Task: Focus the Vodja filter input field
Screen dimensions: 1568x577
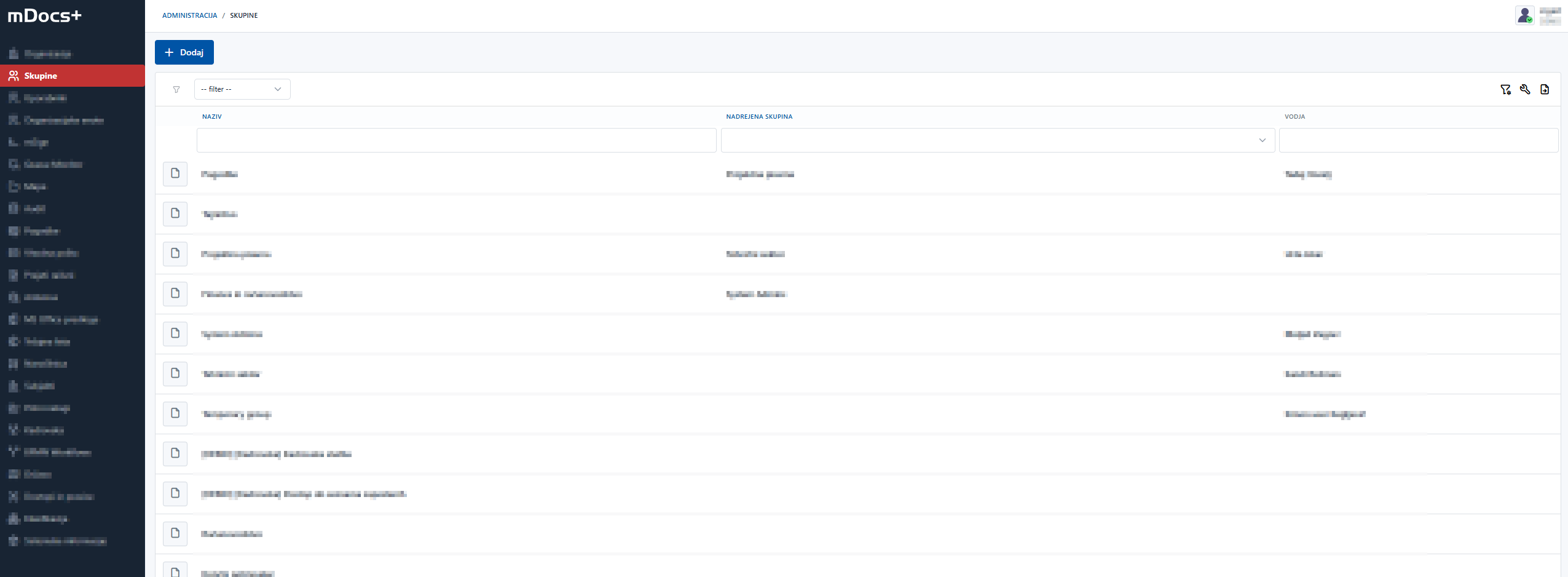Action: click(1418, 140)
